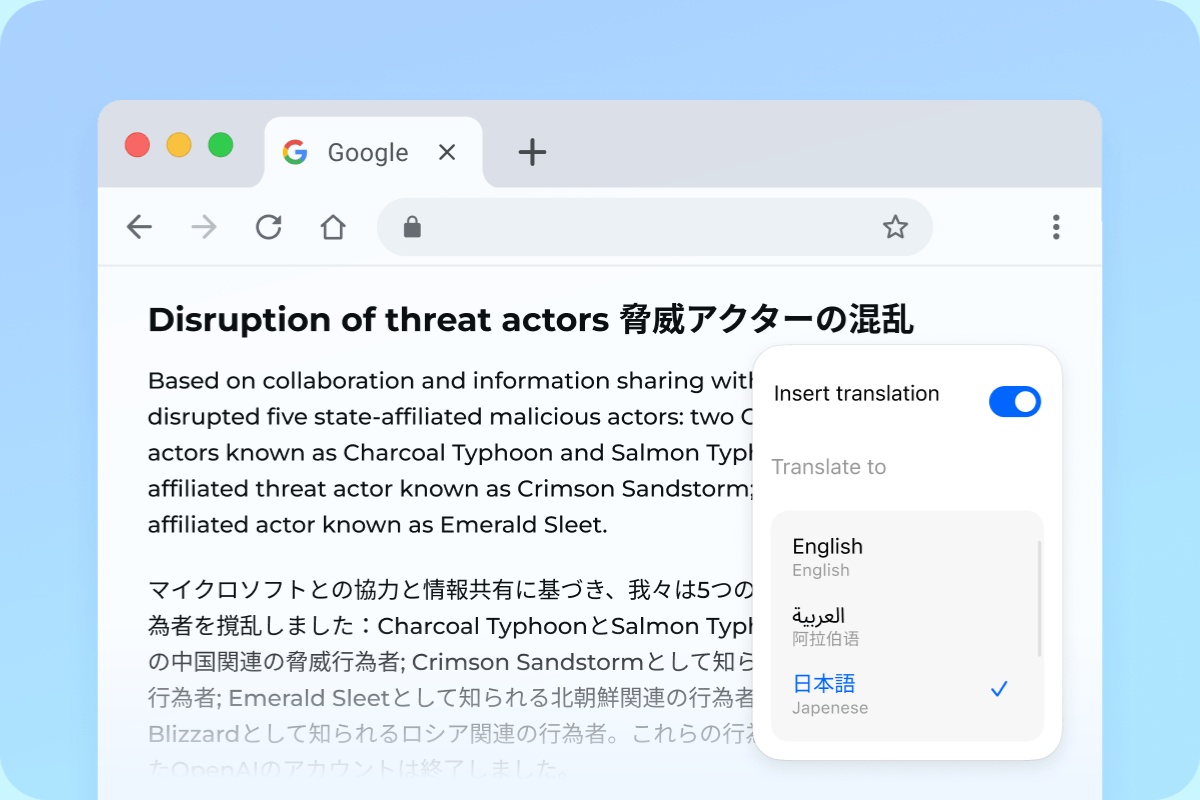Open a new tab with the plus icon
Viewport: 1200px width, 800px height.
532,152
